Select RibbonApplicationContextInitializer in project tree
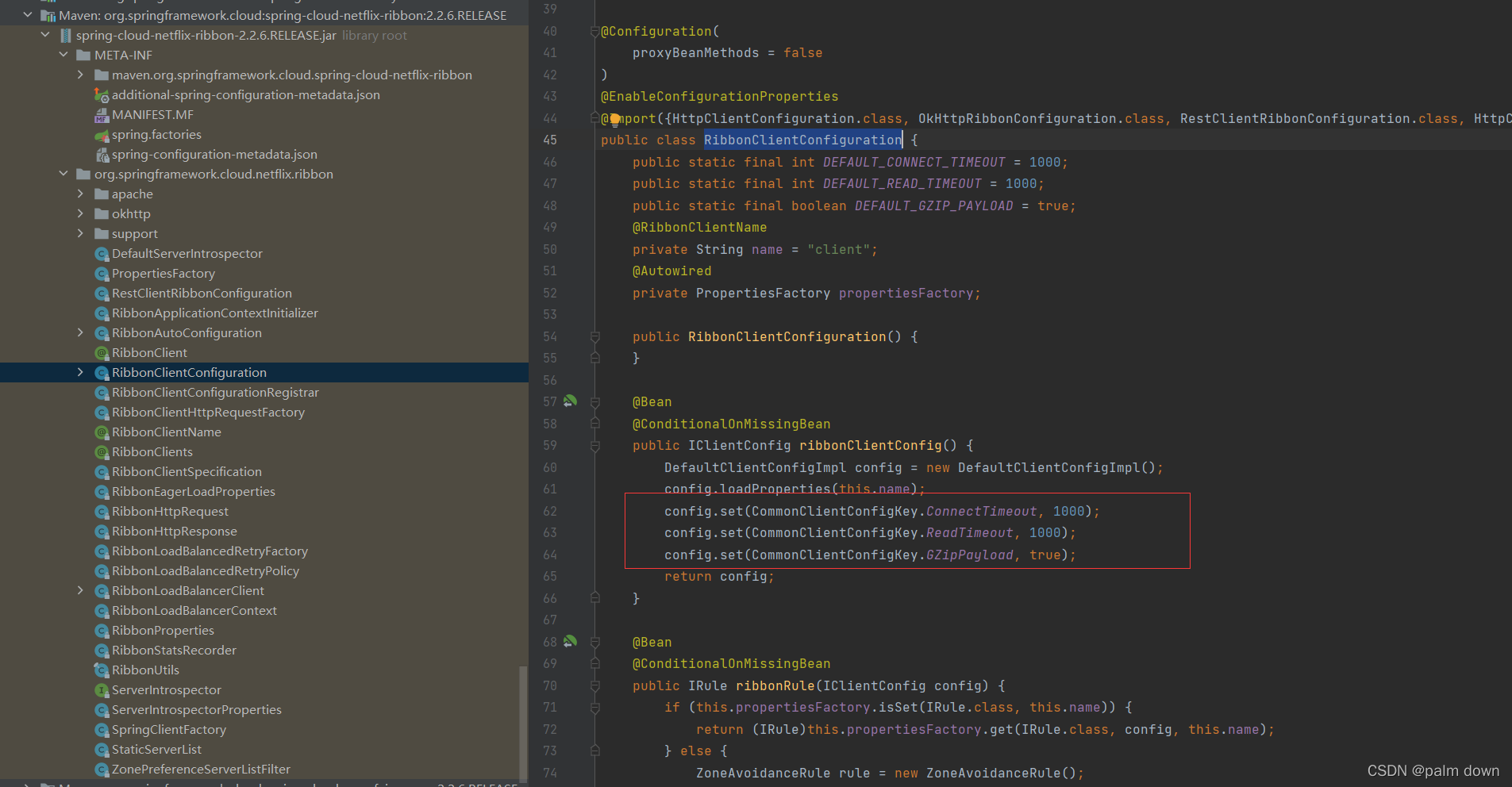 [x=215, y=313]
